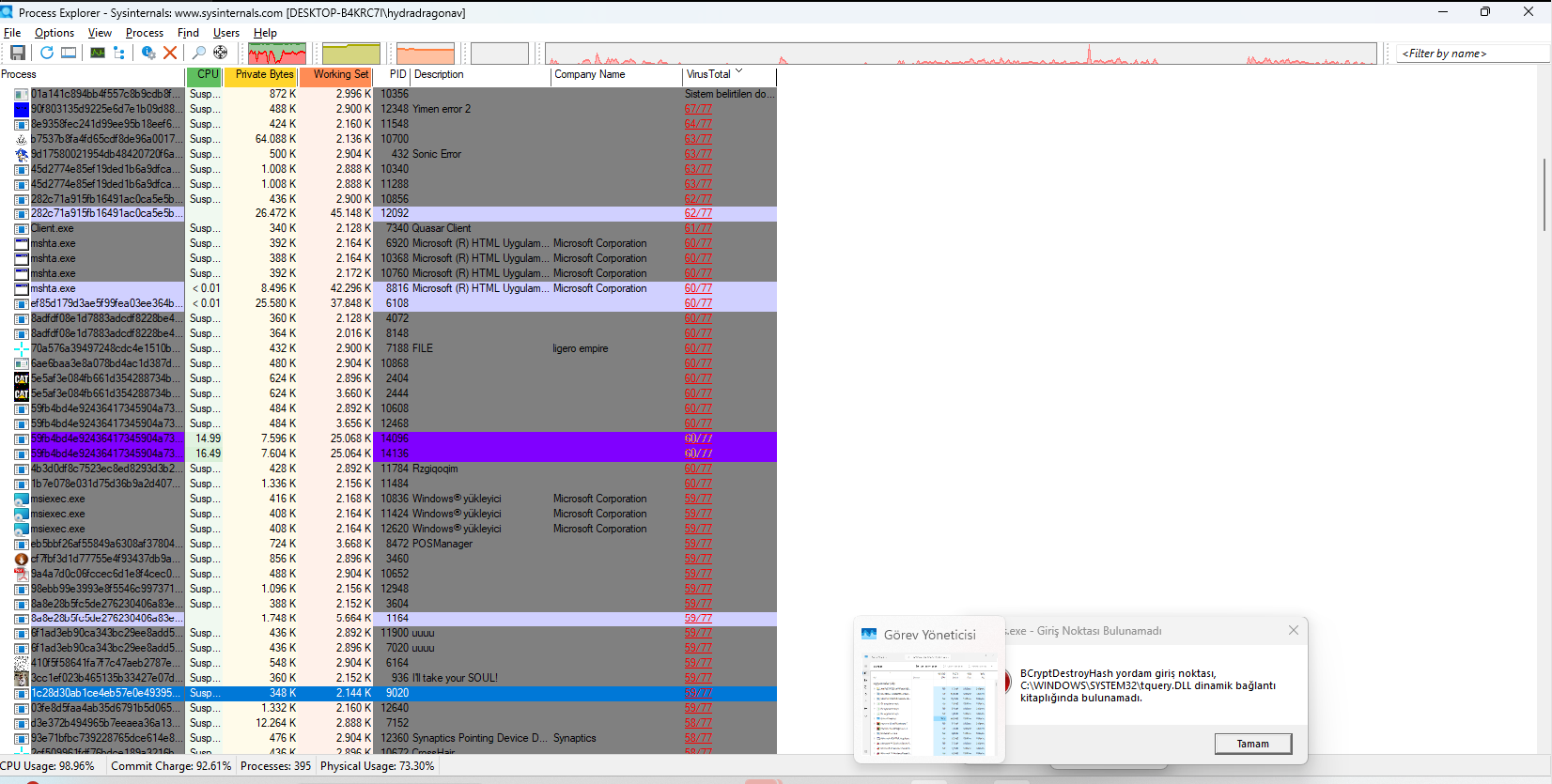Open the Users menu
This screenshot has width=1552, height=784.
[226, 33]
